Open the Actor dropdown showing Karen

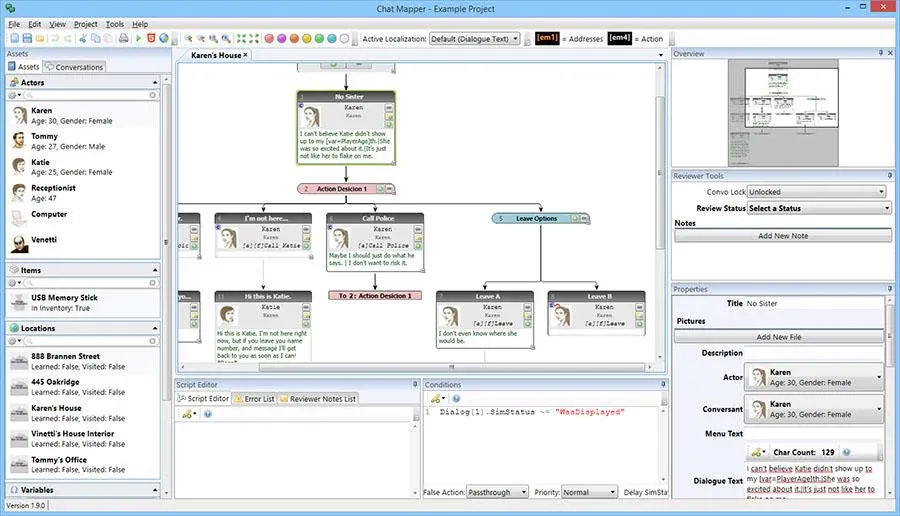point(814,377)
